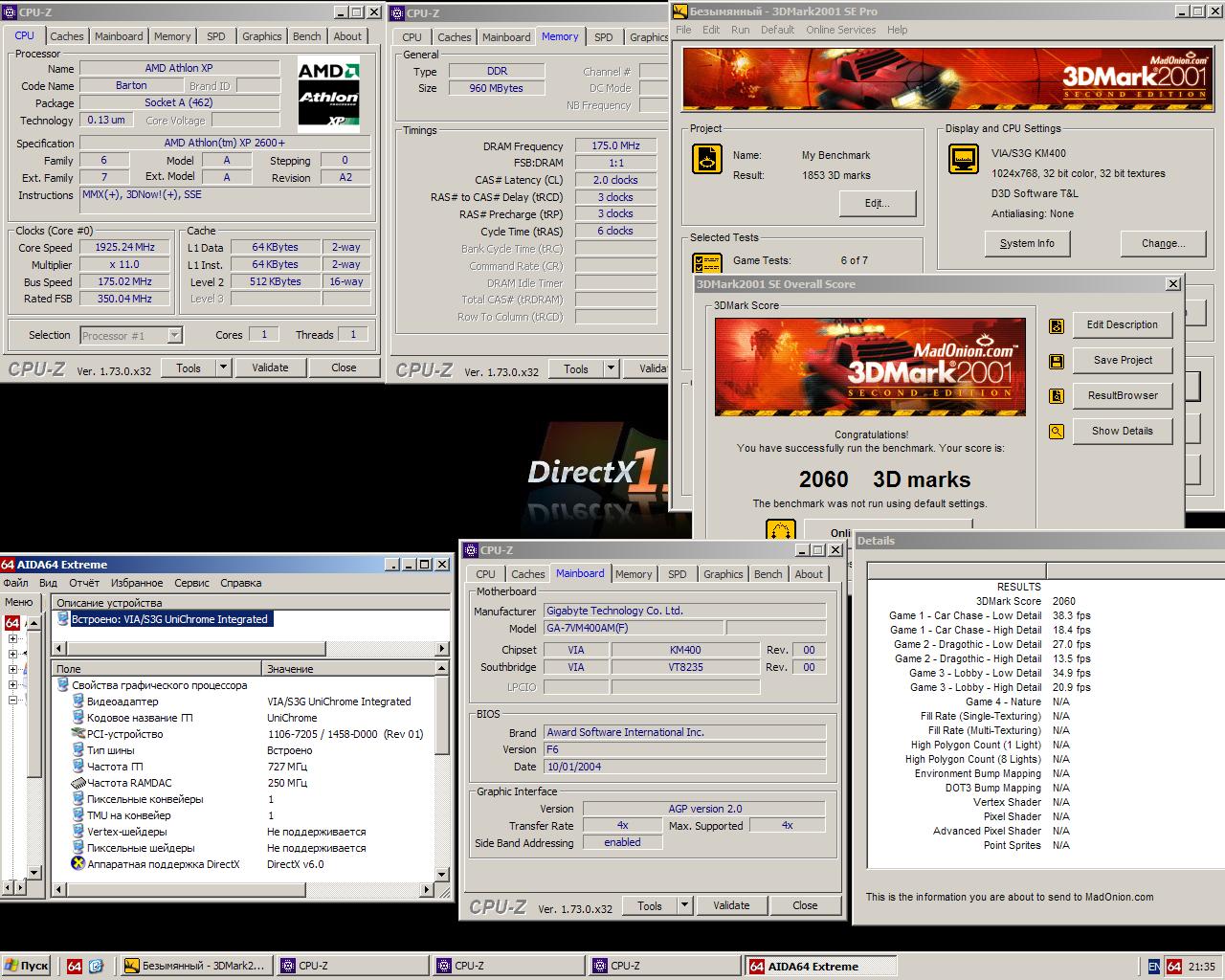1225x980 pixels.
Task: Click the AIDA64 icon in the system tray
Action: click(x=1174, y=967)
